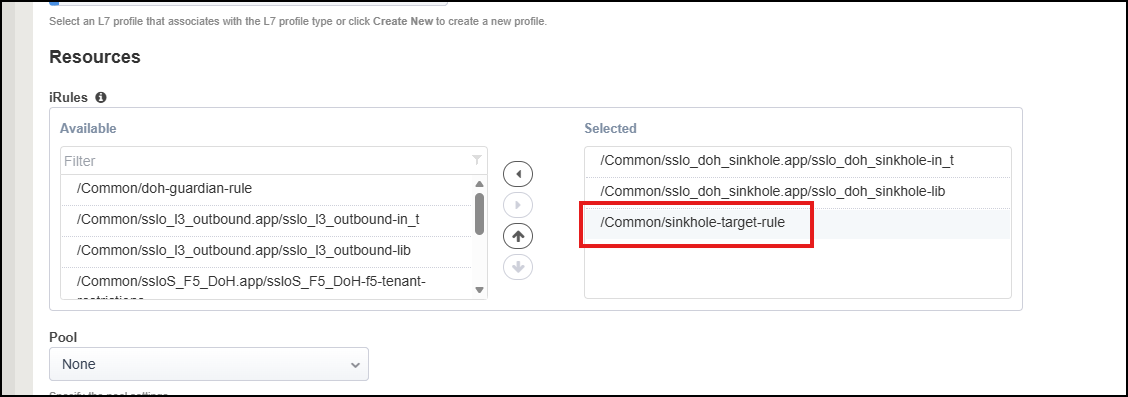Select sslo_l3_outbound-lib in Available list

coord(267,251)
